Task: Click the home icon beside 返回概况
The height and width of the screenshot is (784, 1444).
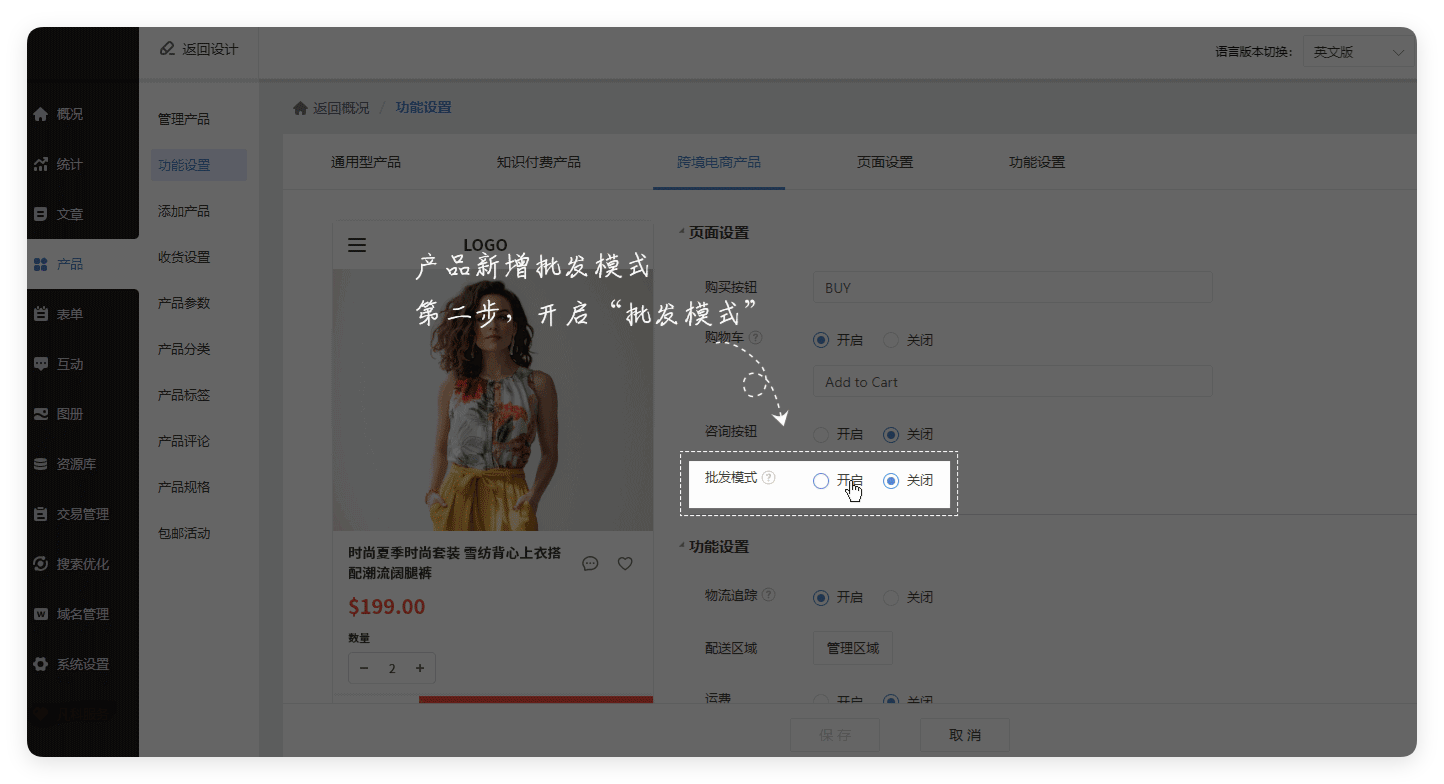Action: (x=299, y=108)
